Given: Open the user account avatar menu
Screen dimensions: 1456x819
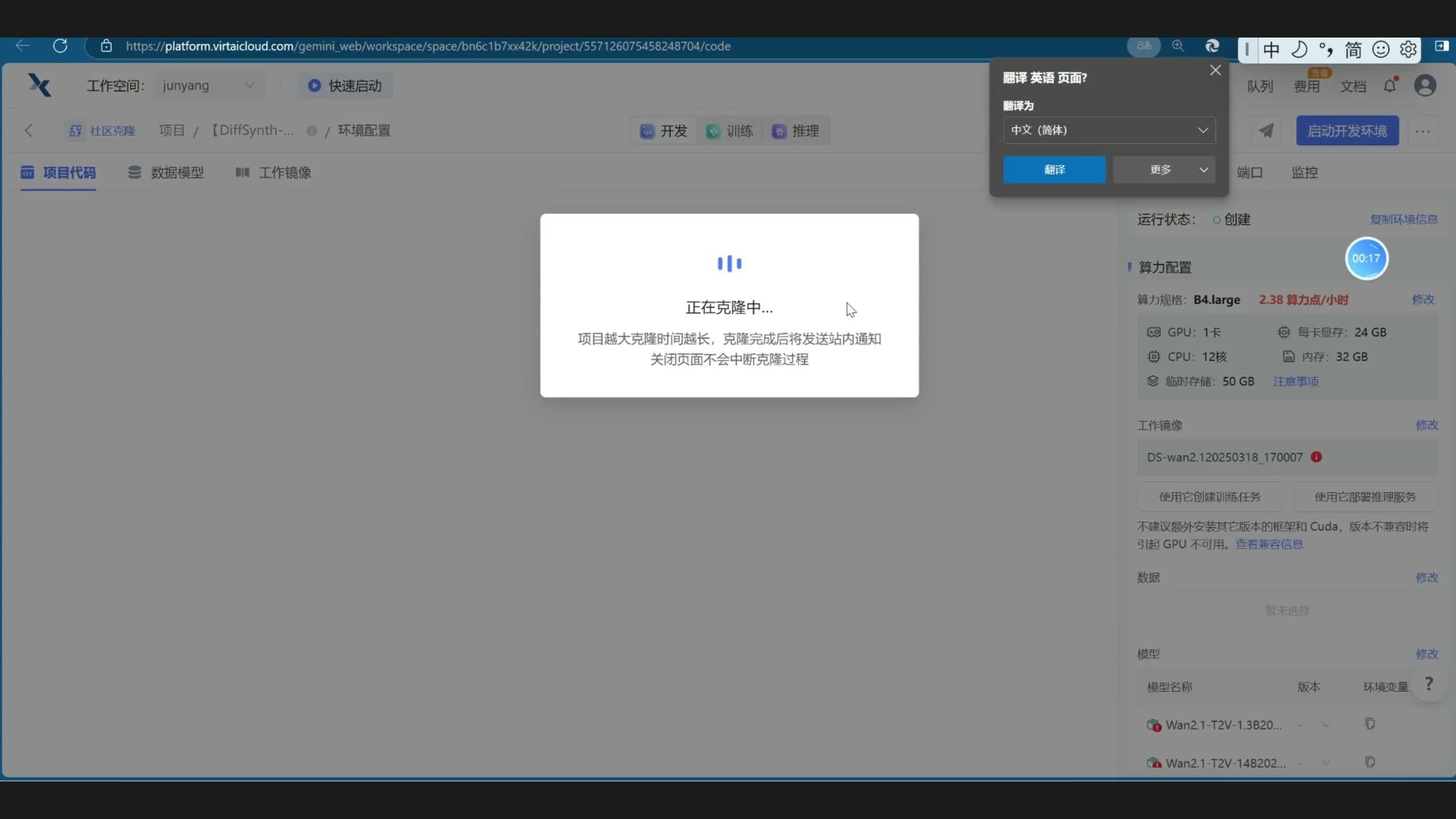Looking at the screenshot, I should click(x=1425, y=86).
